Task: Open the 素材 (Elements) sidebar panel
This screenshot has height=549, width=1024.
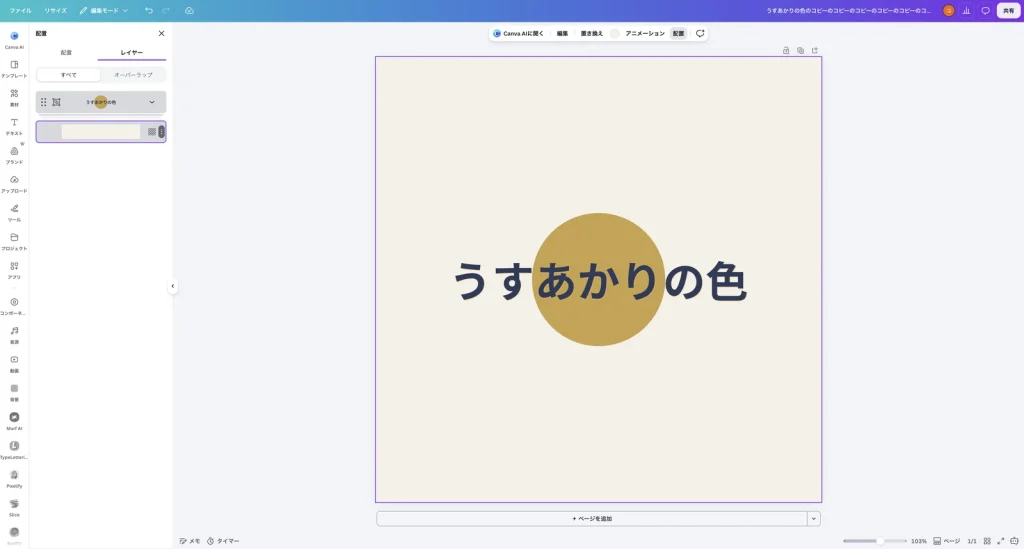Action: pos(14,97)
